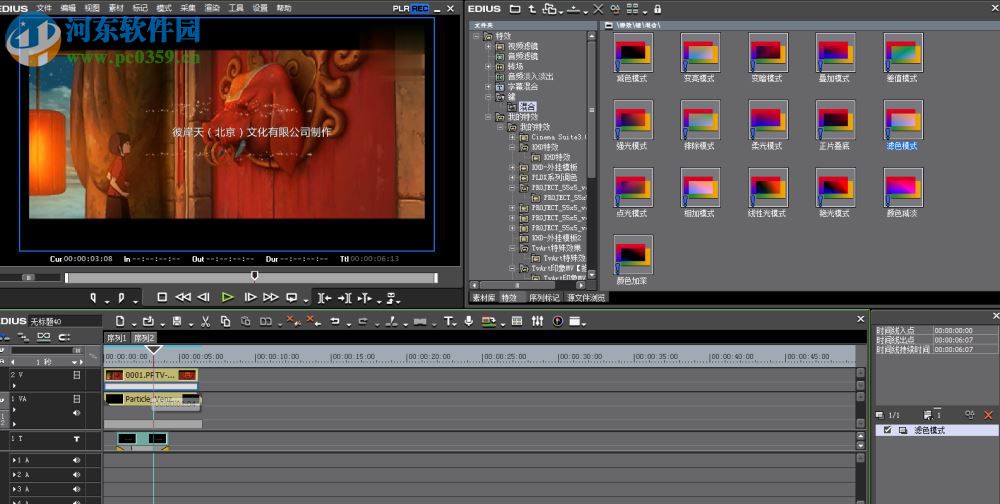Click the lock icon in effects panel toolbar
Viewport: 1000px width, 504px height.
pyautogui.click(x=657, y=9)
